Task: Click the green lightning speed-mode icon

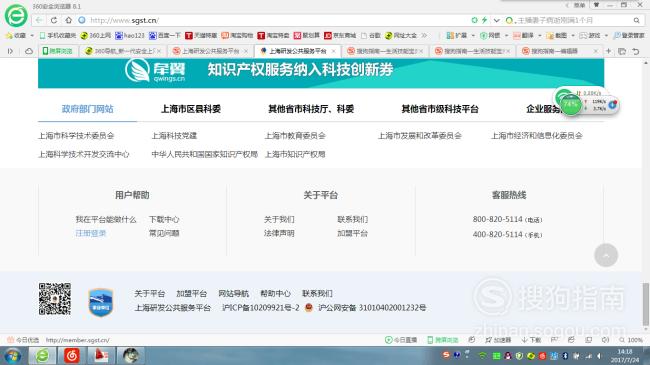Action: click(484, 20)
